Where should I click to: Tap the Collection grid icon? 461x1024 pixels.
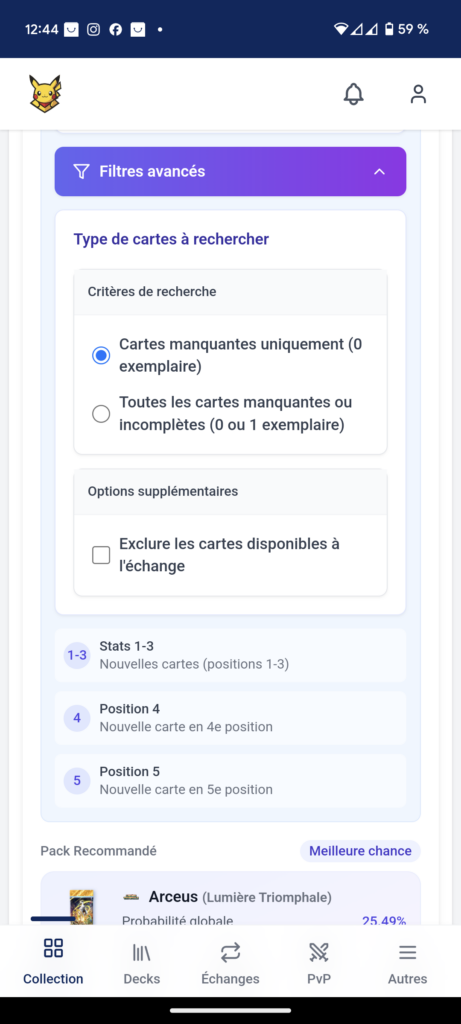pos(53,948)
